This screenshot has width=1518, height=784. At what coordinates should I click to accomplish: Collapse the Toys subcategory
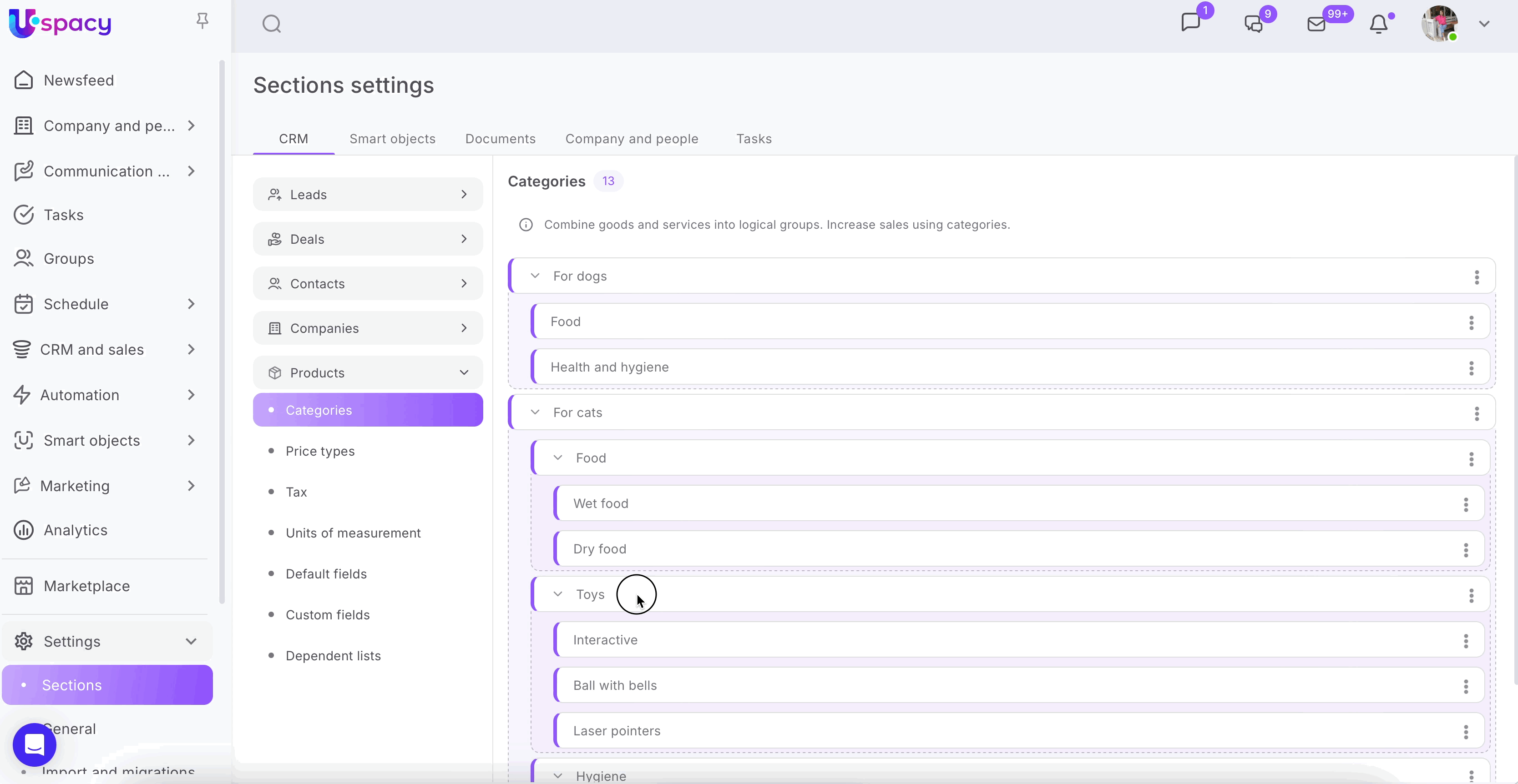tap(557, 594)
